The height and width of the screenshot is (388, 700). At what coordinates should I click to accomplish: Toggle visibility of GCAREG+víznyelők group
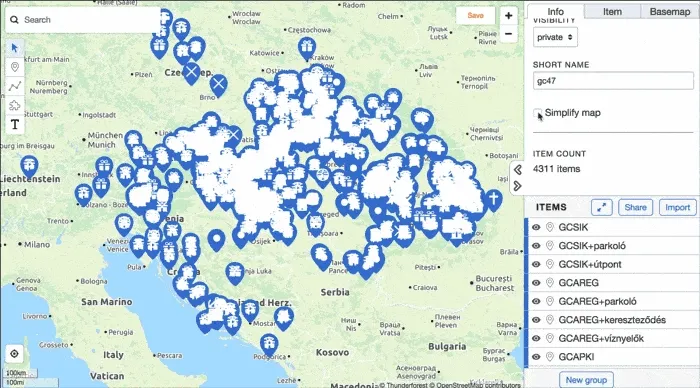tap(536, 338)
